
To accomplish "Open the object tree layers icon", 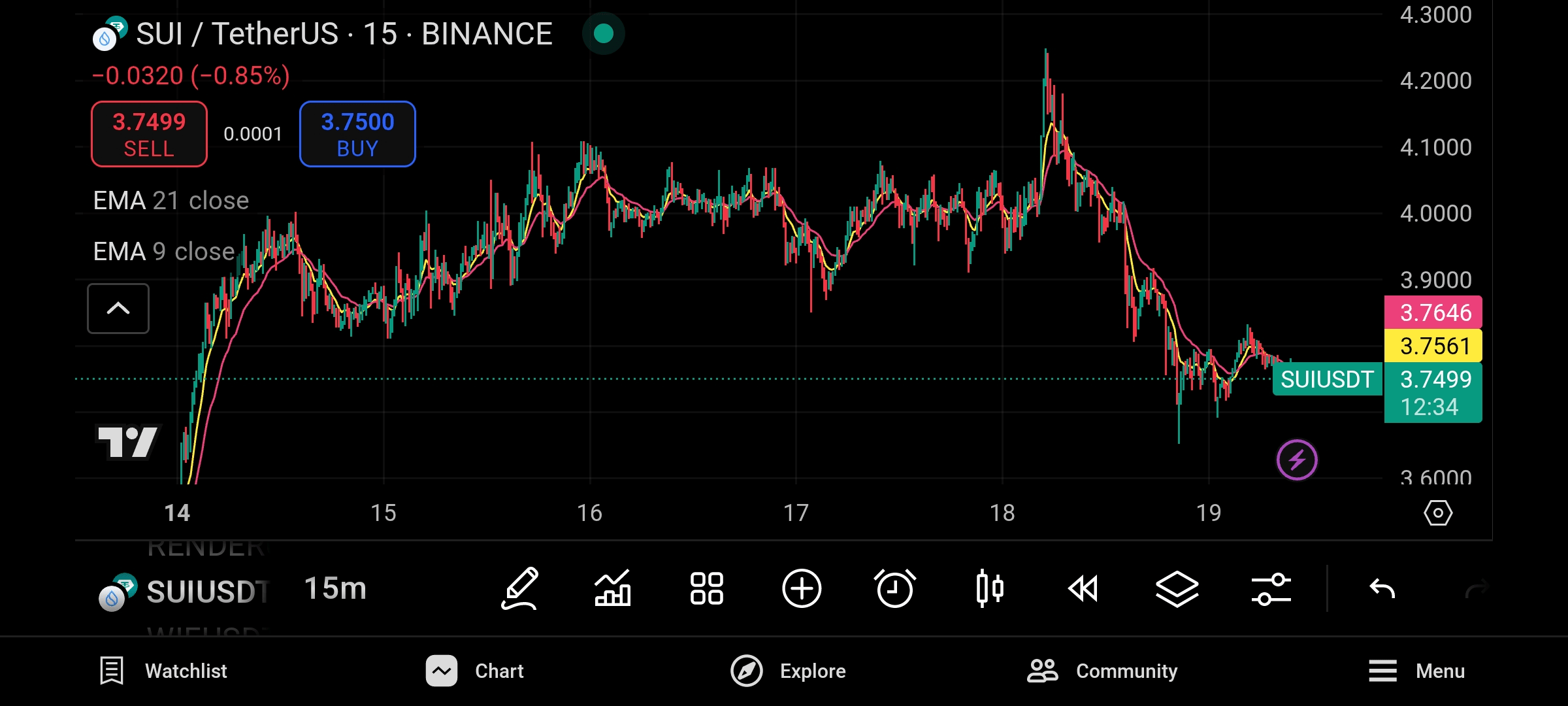I will [1177, 589].
